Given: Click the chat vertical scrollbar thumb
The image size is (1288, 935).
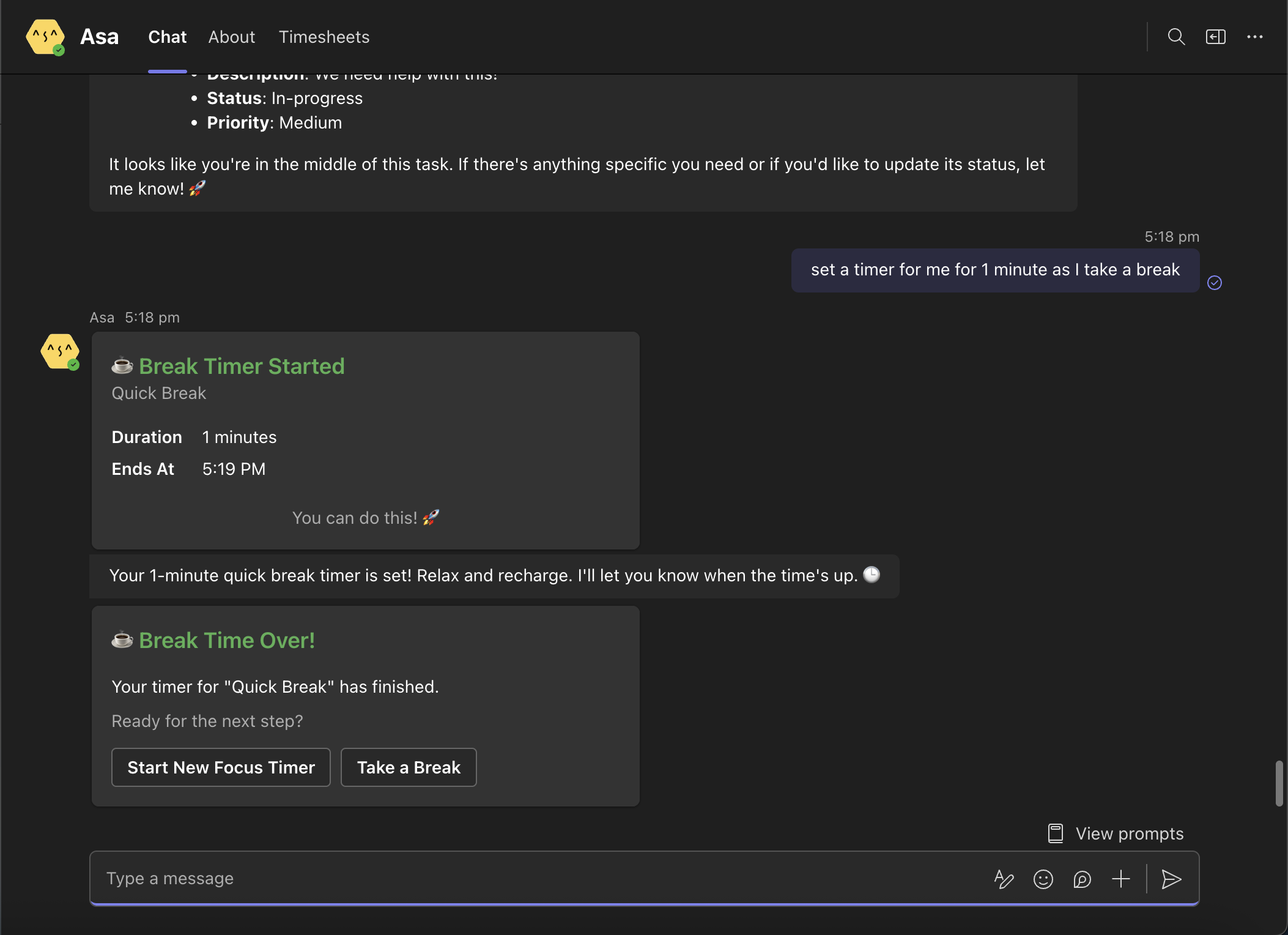Looking at the screenshot, I should (x=1278, y=783).
